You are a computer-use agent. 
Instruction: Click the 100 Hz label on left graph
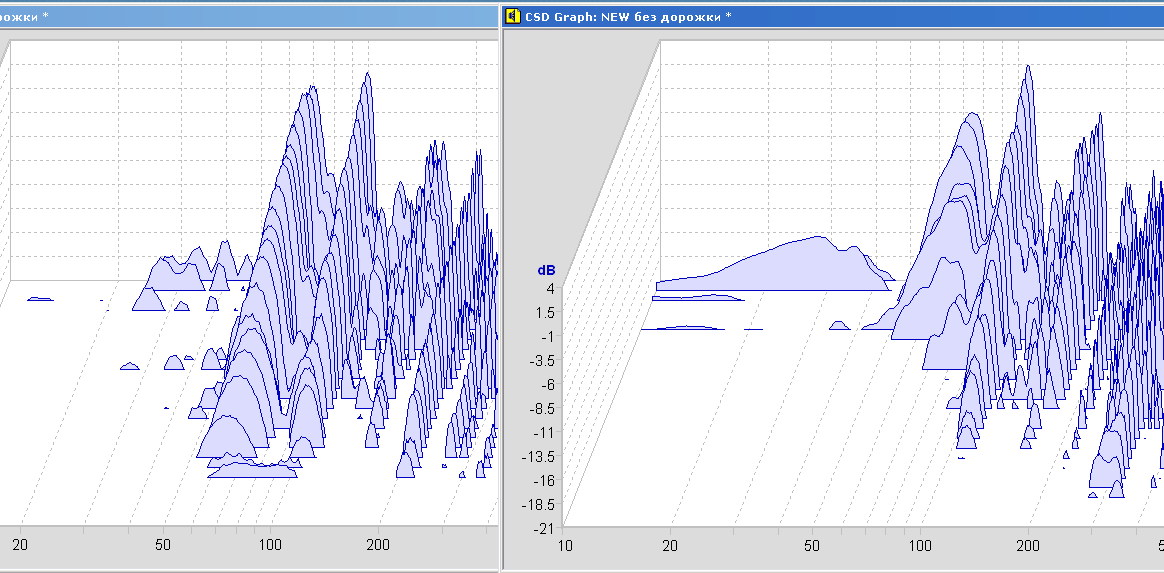[270, 544]
